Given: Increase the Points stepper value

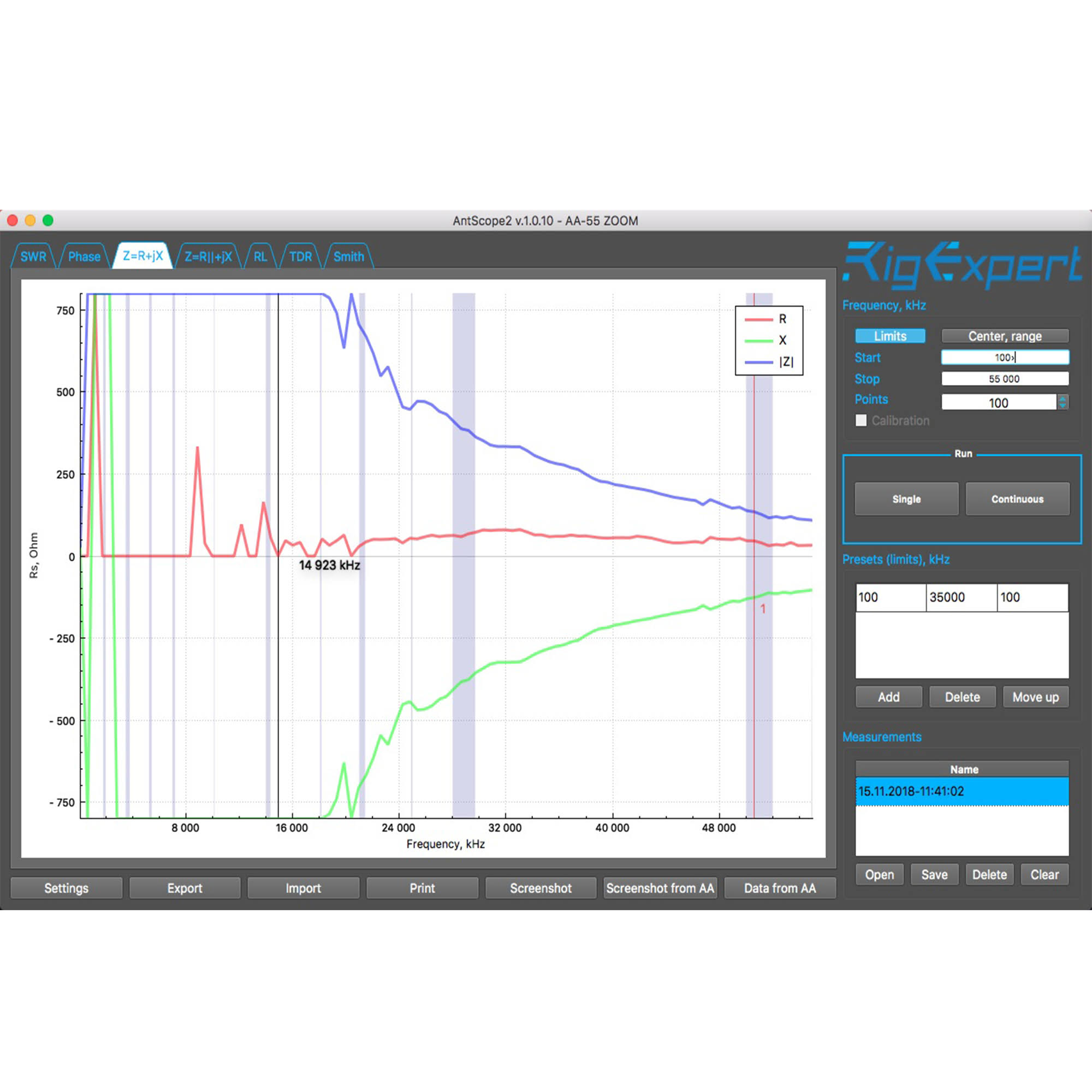Looking at the screenshot, I should pyautogui.click(x=1063, y=399).
